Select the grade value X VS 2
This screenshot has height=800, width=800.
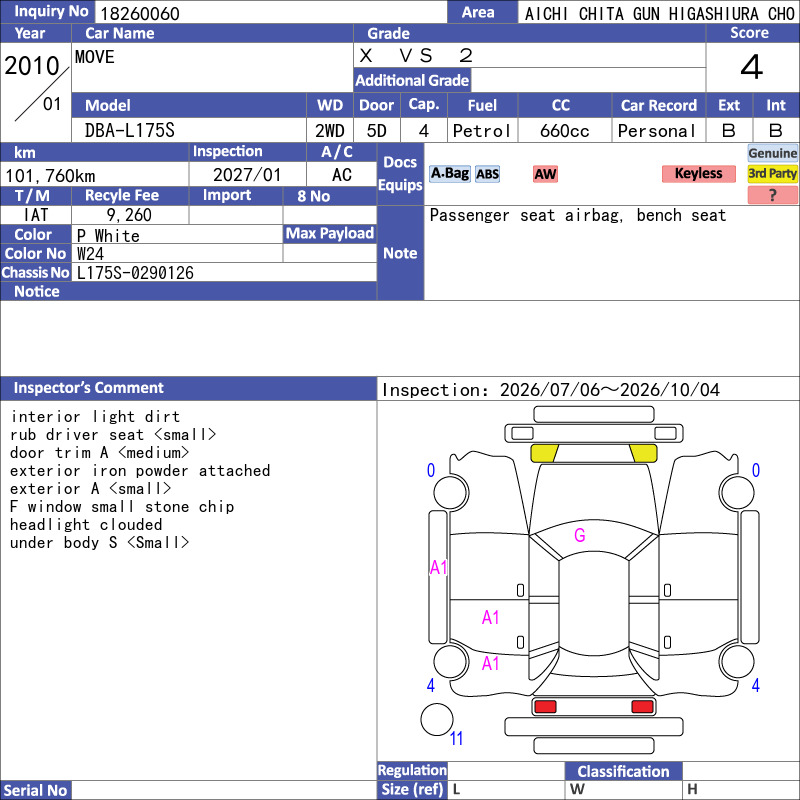416,55
